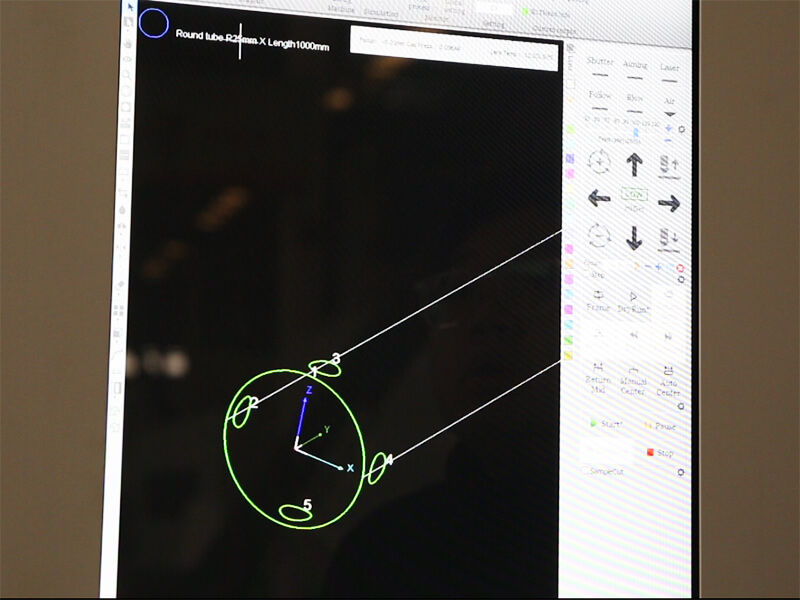
Task: Click the 'Round tube R25mm X Length1000mm' label
Action: tap(252, 40)
